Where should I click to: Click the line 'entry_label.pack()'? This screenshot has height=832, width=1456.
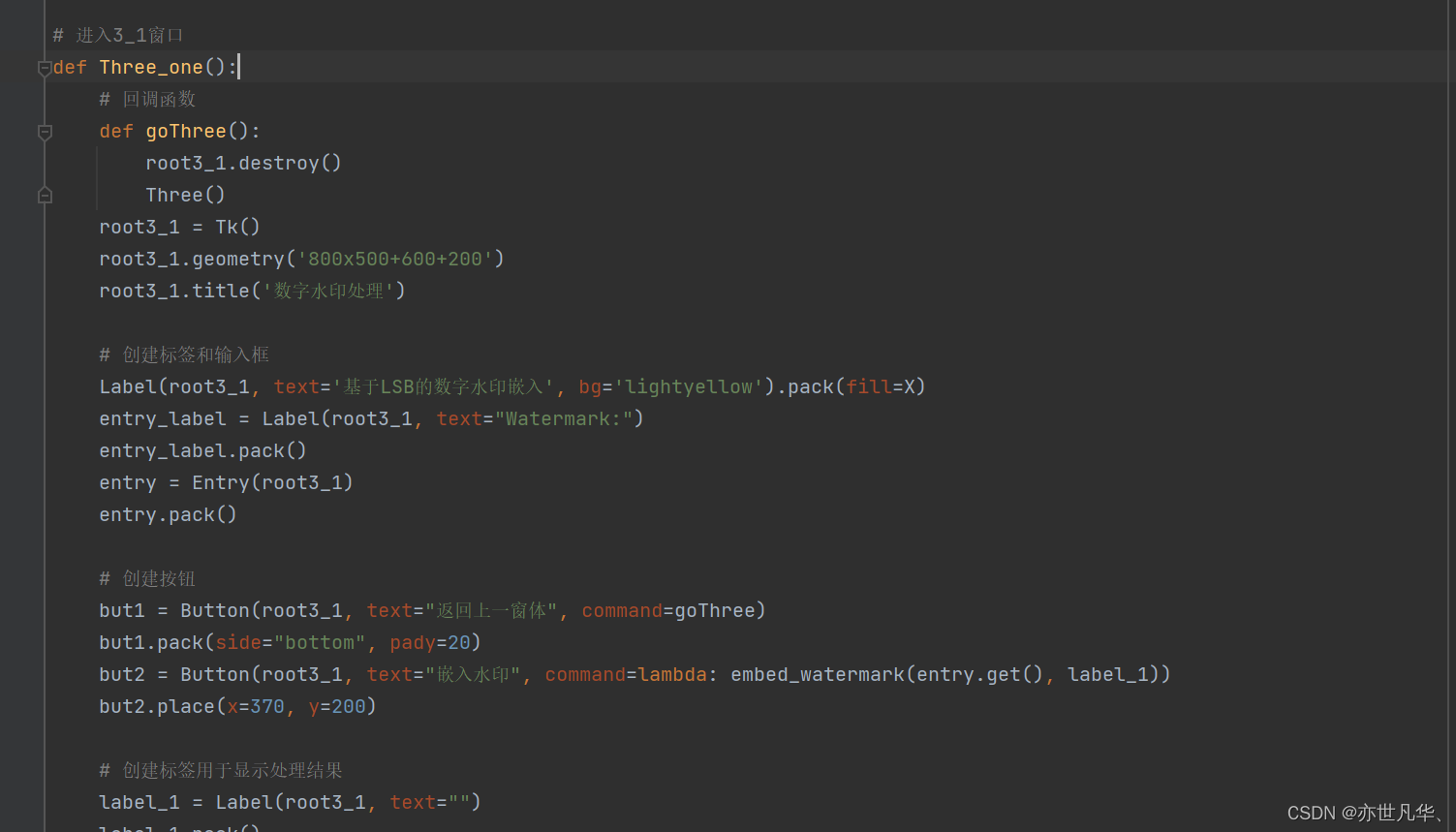click(202, 450)
